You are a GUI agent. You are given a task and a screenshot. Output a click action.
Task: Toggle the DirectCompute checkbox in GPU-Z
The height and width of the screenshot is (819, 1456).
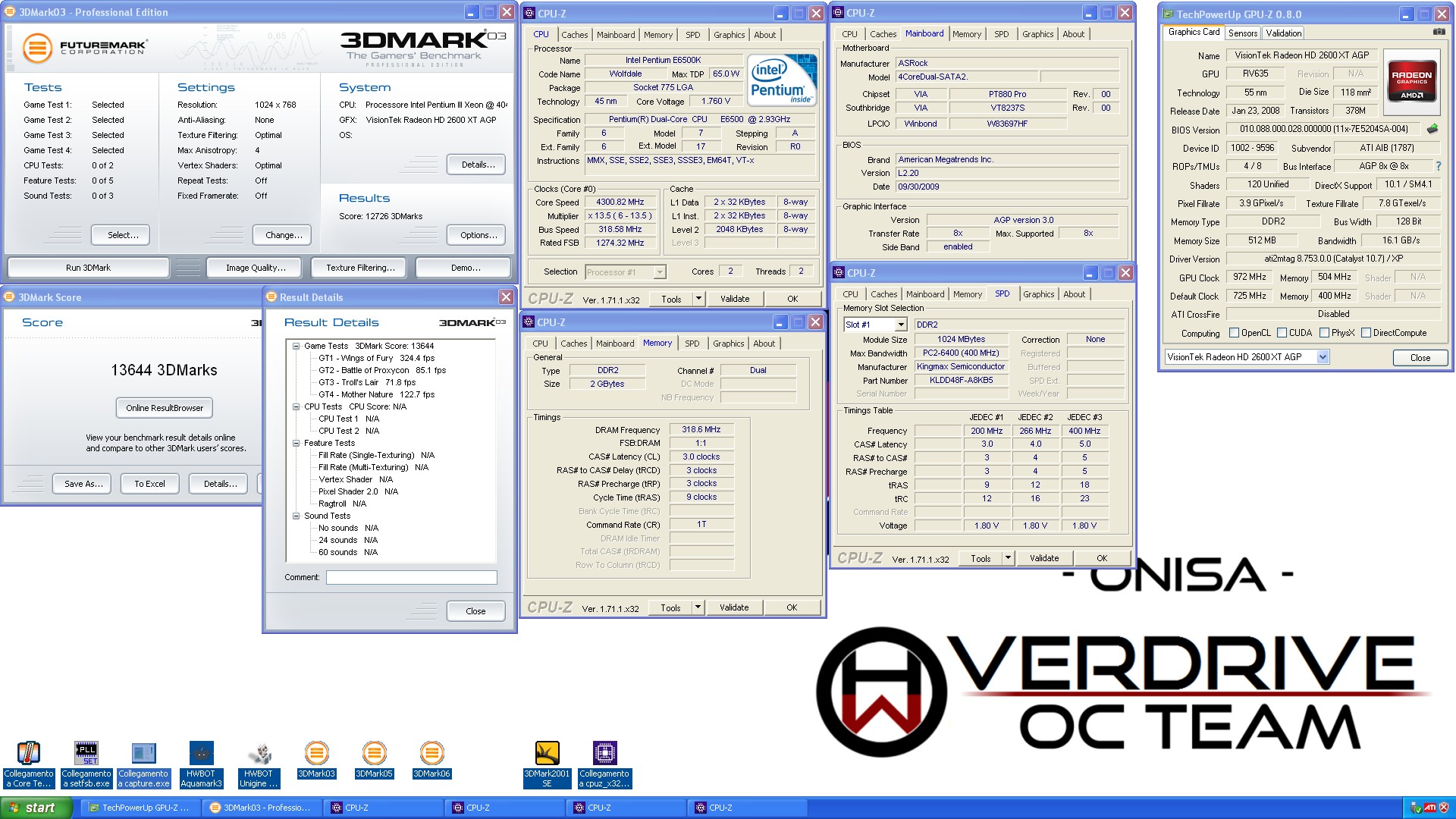click(1366, 333)
